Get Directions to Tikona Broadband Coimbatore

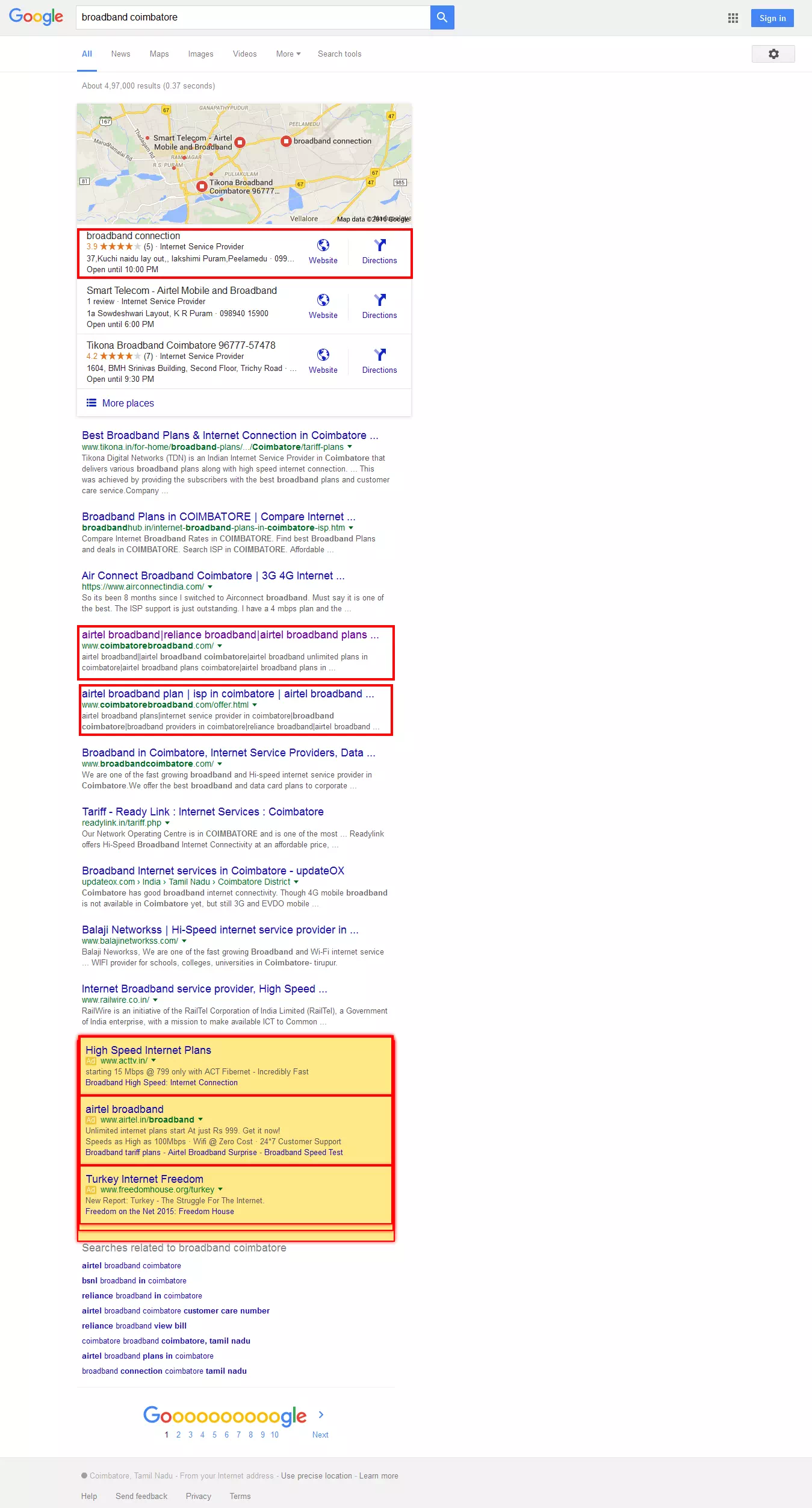pos(379,355)
